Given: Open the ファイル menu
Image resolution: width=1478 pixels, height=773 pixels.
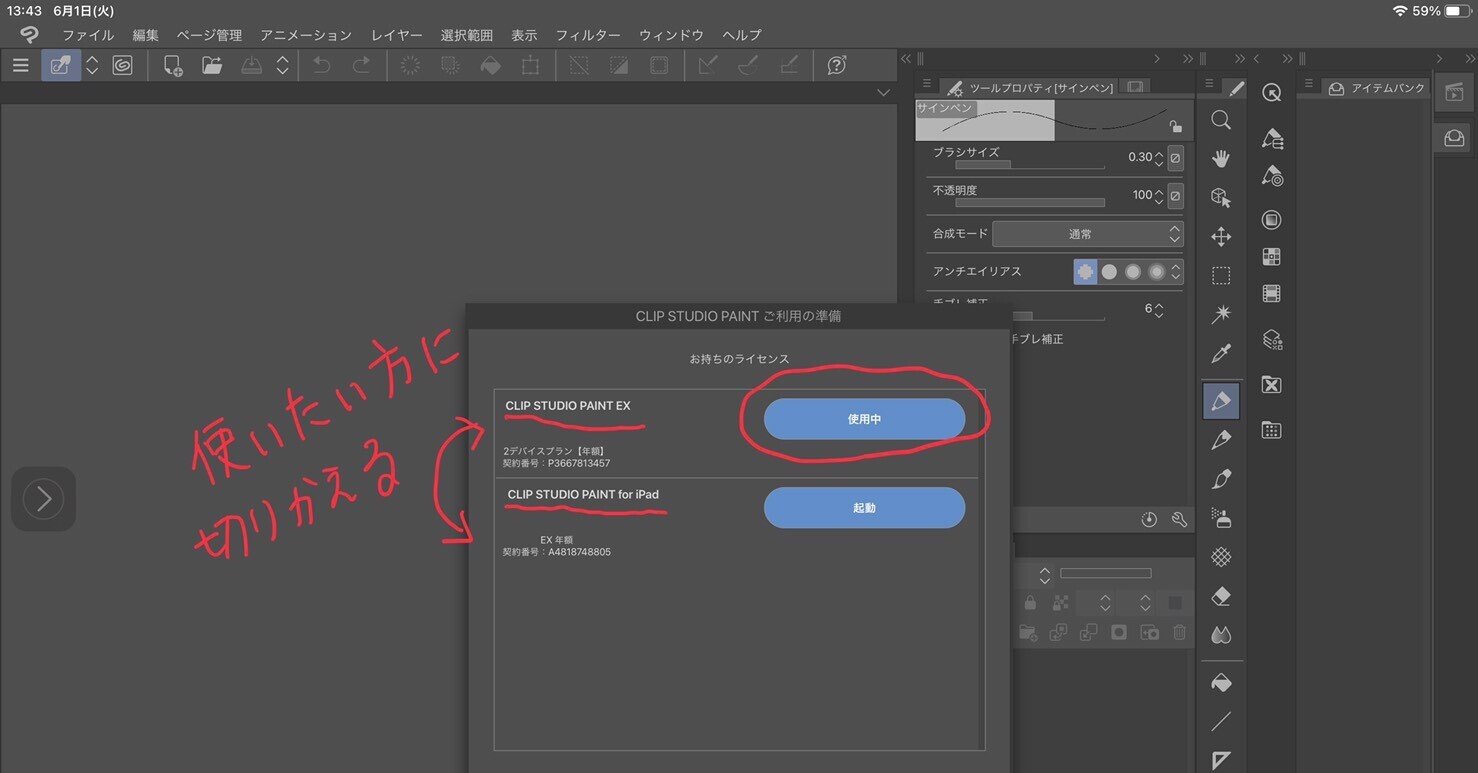Looking at the screenshot, I should coord(88,35).
